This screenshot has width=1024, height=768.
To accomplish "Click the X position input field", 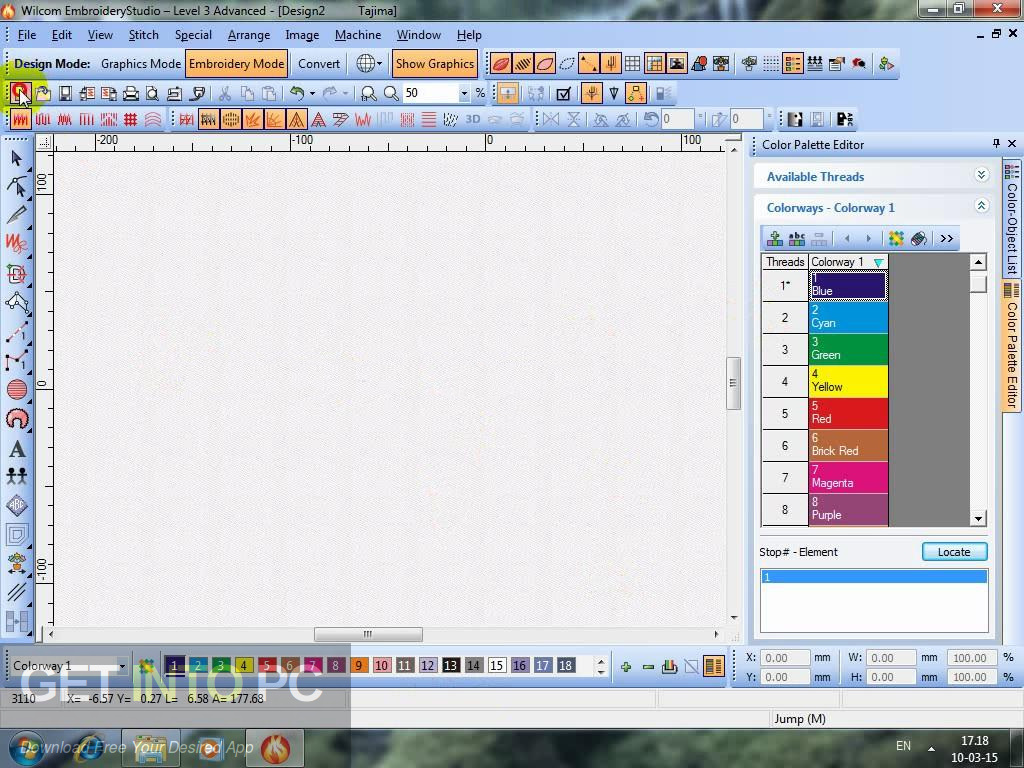I will 788,658.
